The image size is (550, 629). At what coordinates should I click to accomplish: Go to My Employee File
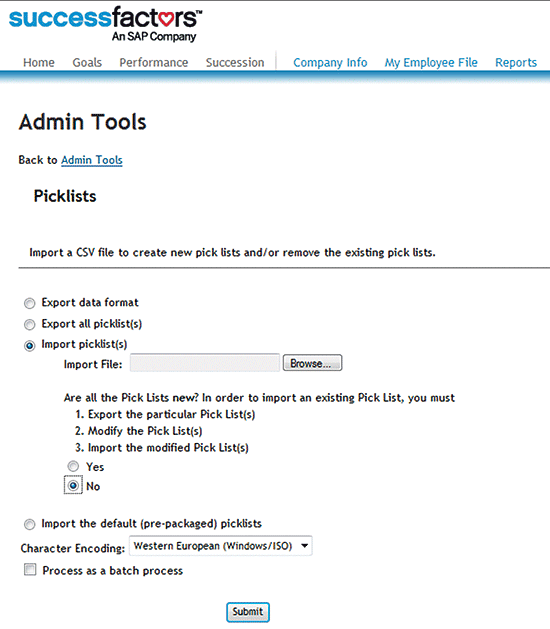tap(431, 63)
